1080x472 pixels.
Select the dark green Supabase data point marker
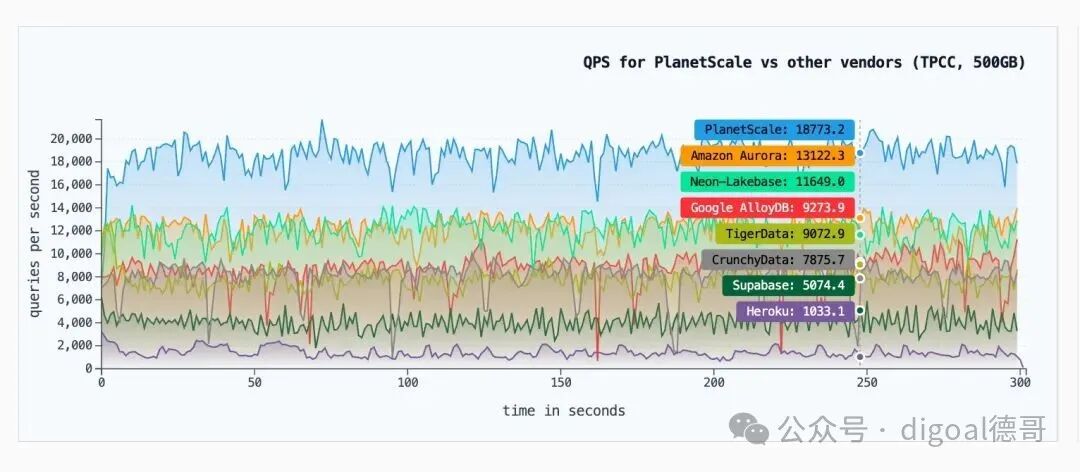860,310
